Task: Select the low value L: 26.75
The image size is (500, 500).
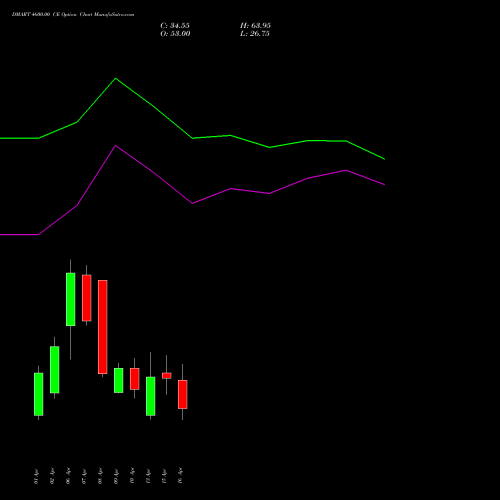Action: click(x=255, y=34)
